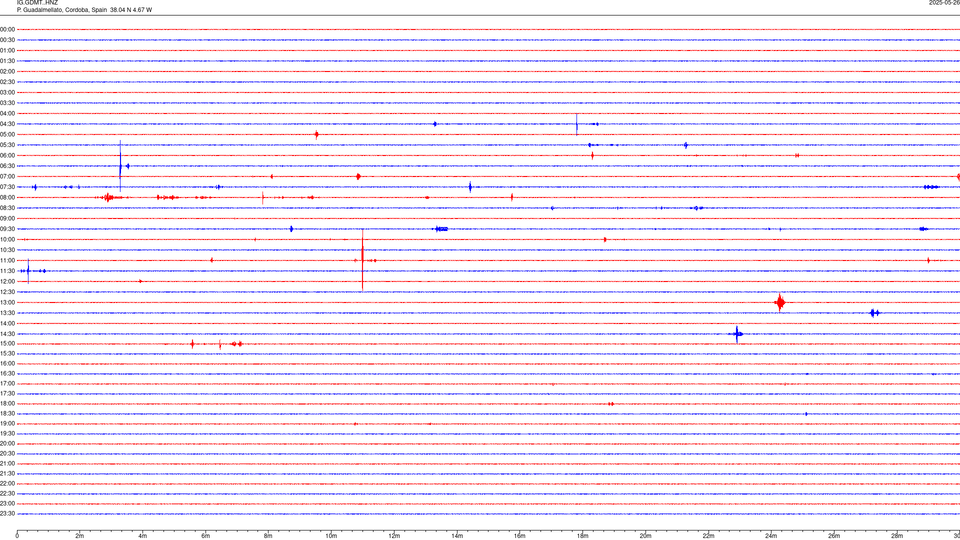The height and width of the screenshot is (540, 960).
Task: Select the 08:00 trace time label
Action: pos(7,197)
